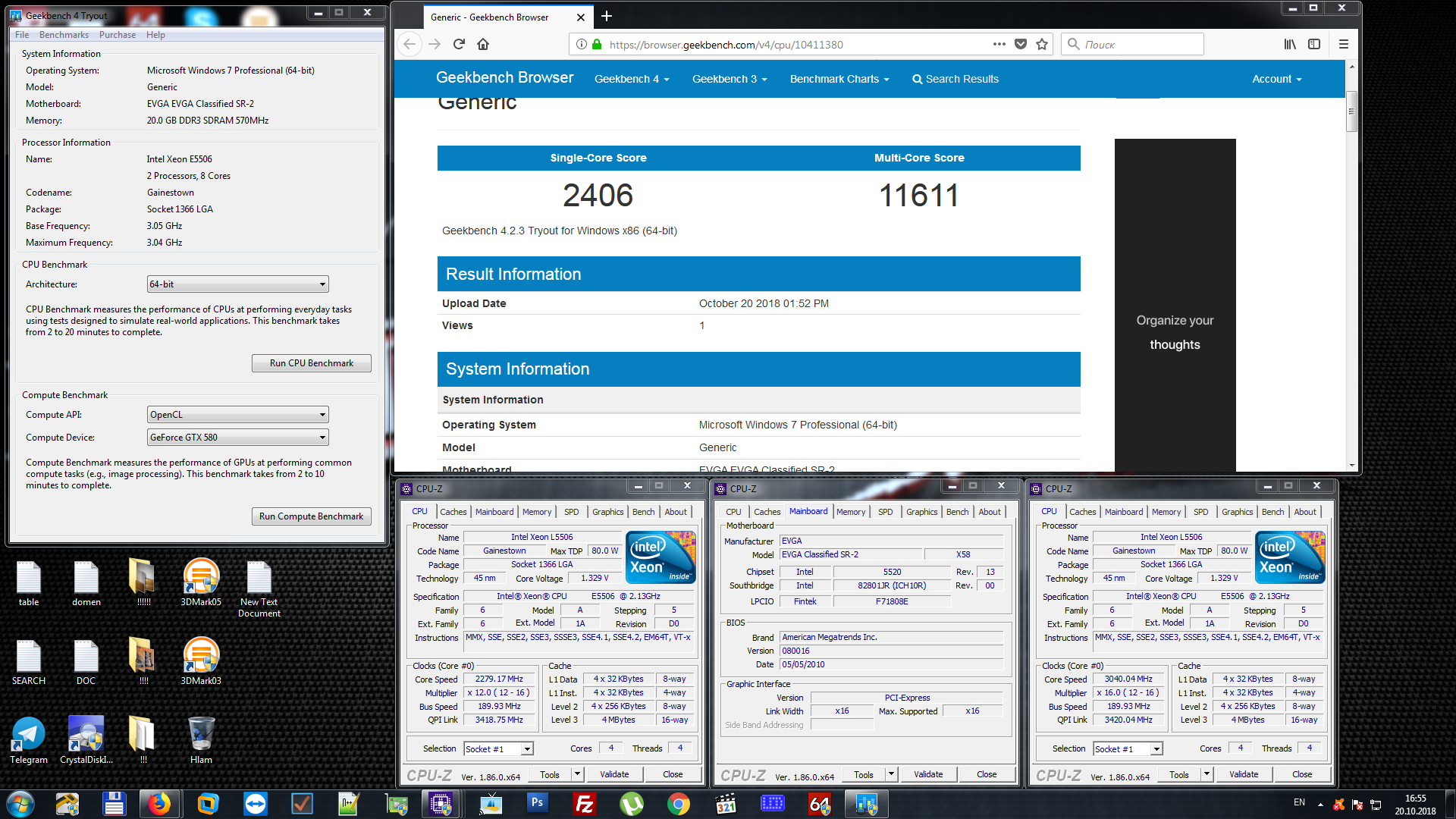Open a new browser tab with plus
1456x819 pixels.
pyautogui.click(x=607, y=16)
